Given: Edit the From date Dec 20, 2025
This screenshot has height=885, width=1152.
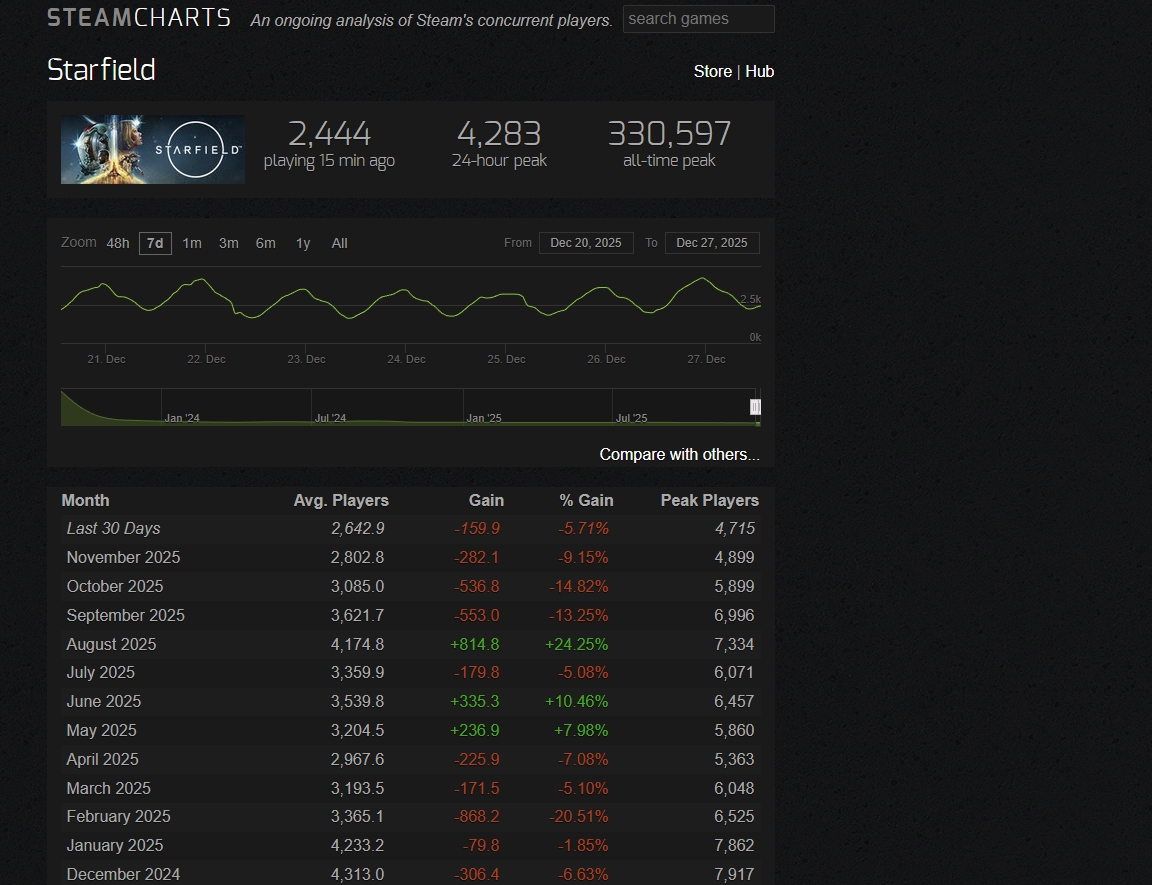Looking at the screenshot, I should [x=586, y=243].
